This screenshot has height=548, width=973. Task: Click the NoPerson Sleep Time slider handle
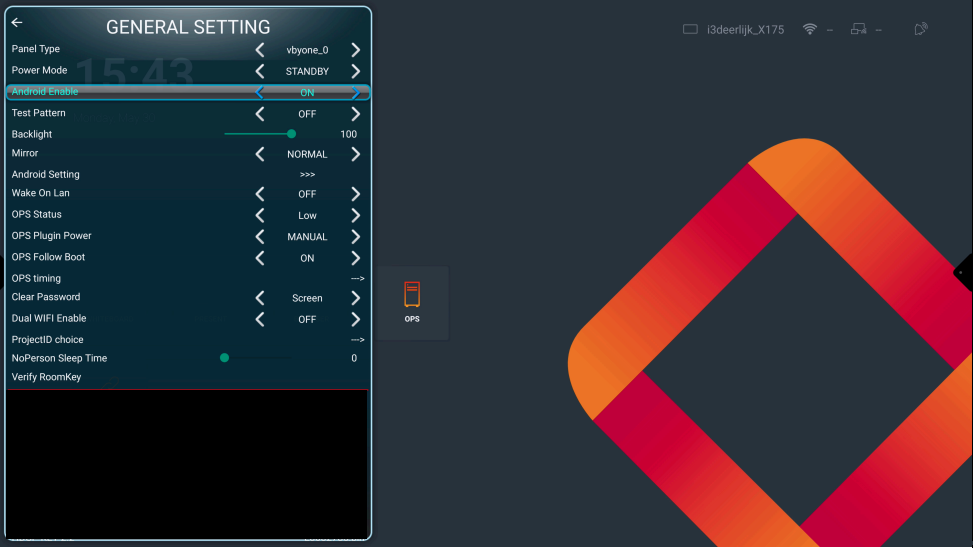click(224, 357)
